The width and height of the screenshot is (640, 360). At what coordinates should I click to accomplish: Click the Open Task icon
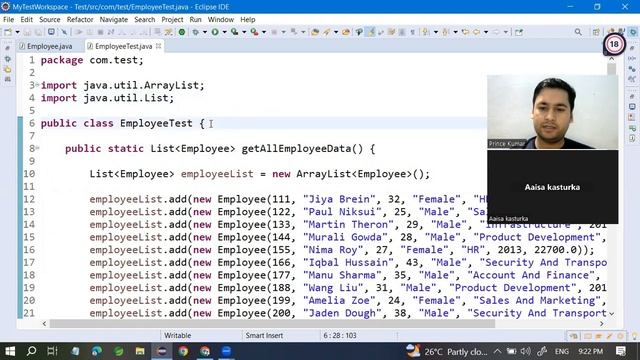346,32
